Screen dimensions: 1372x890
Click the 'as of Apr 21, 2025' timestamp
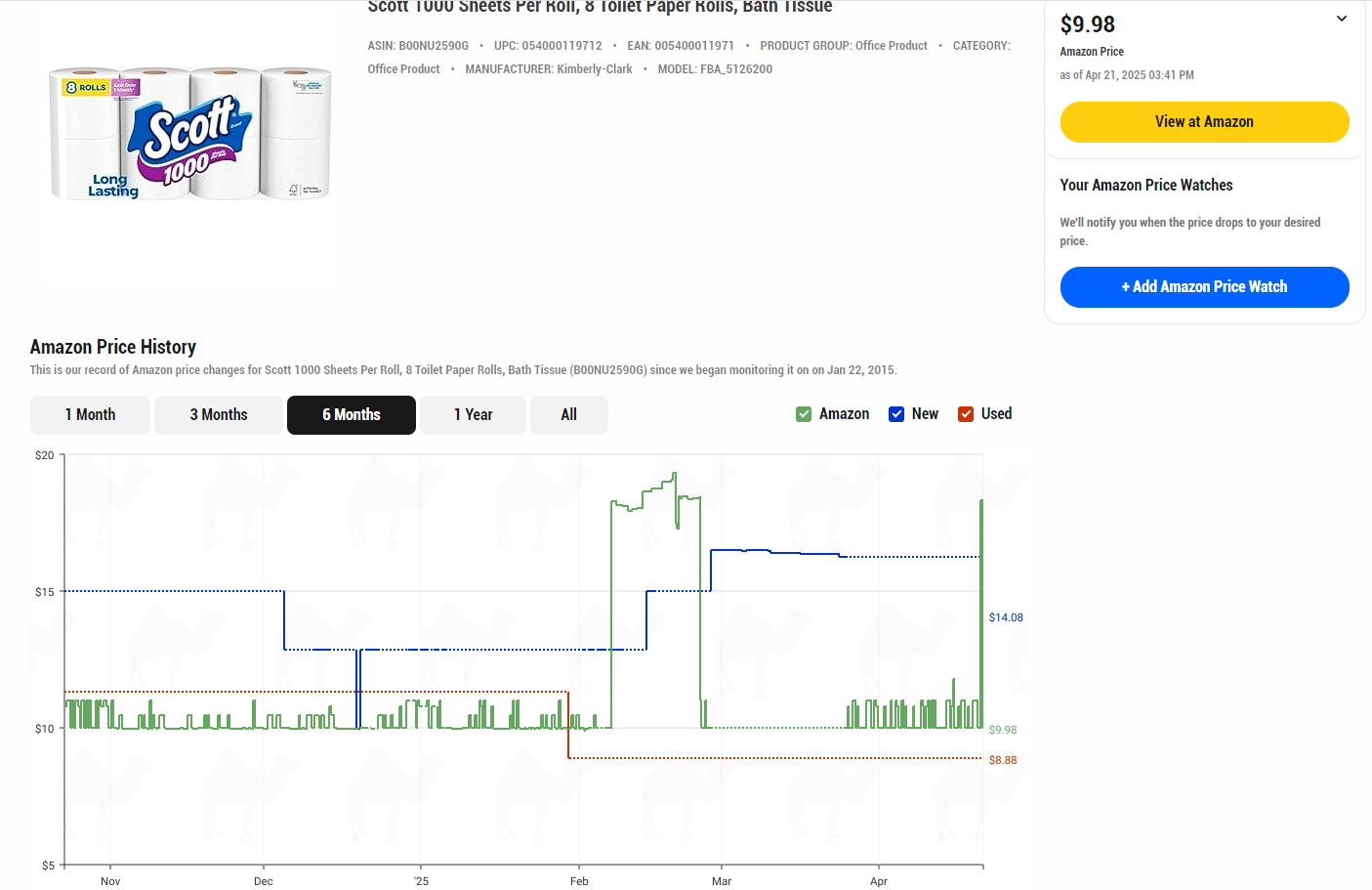coord(1127,75)
